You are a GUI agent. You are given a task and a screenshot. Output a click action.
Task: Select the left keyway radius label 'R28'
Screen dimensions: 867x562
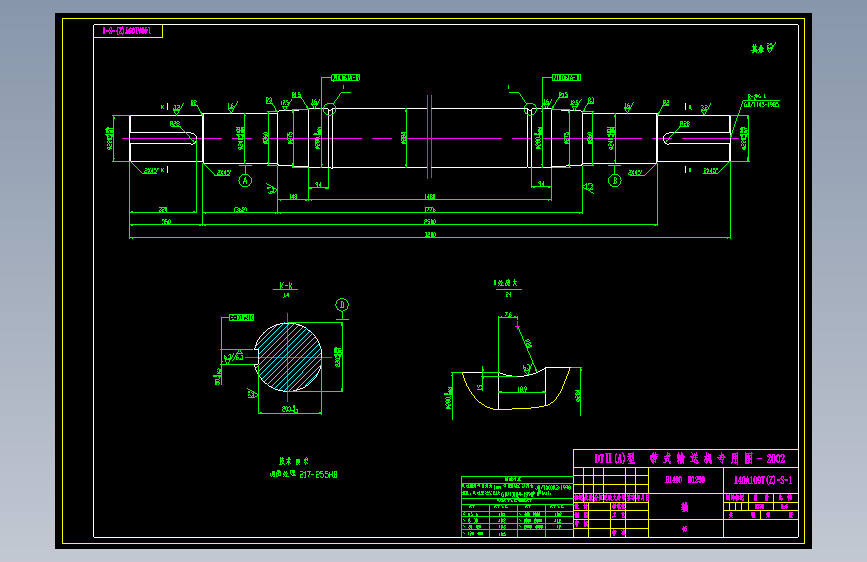coord(175,124)
